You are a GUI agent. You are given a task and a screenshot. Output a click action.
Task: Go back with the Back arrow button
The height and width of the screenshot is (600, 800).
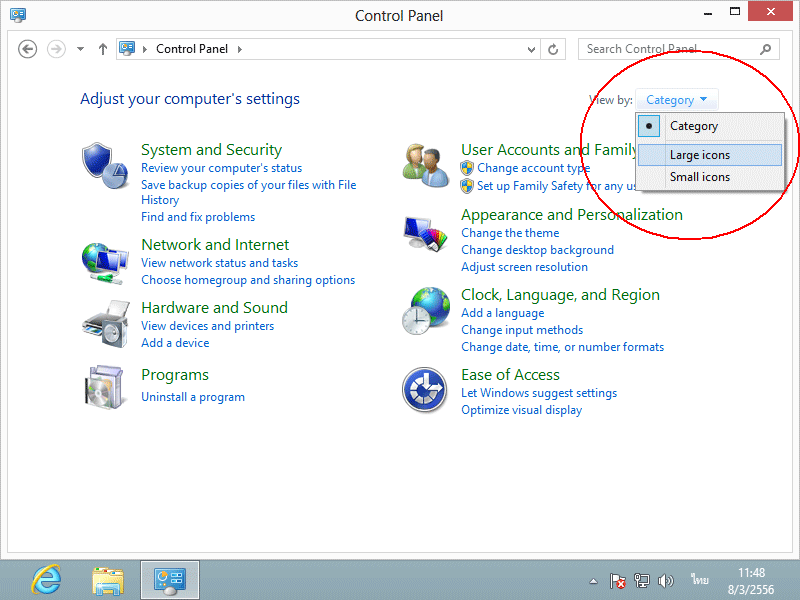tap(28, 49)
